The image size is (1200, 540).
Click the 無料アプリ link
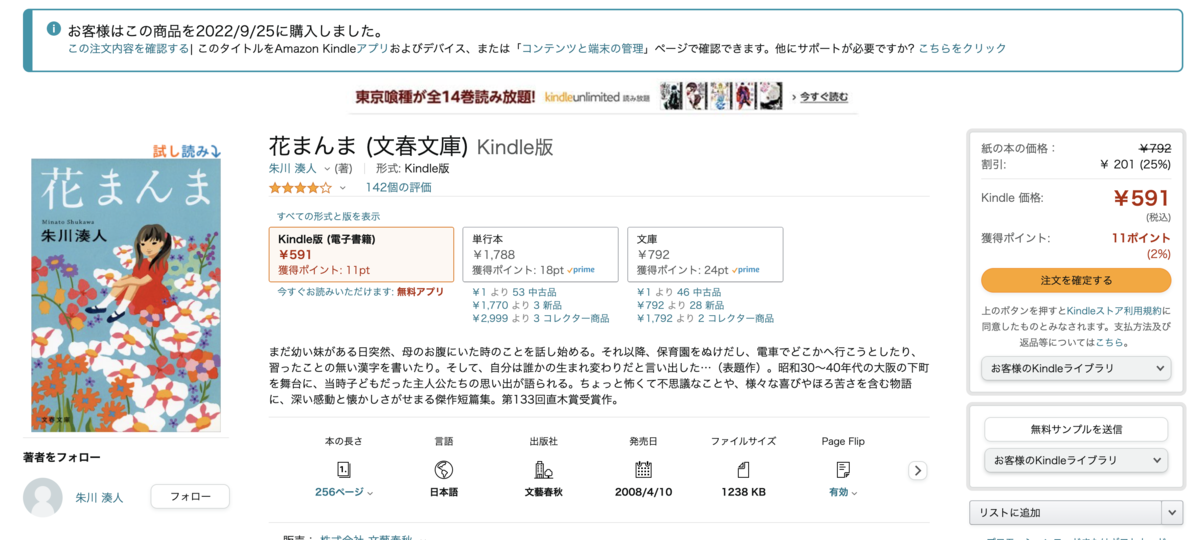point(420,292)
